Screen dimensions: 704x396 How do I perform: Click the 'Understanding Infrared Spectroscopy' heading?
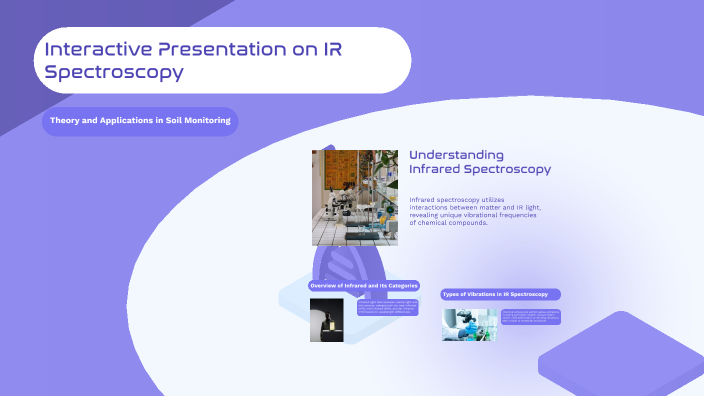click(x=480, y=162)
